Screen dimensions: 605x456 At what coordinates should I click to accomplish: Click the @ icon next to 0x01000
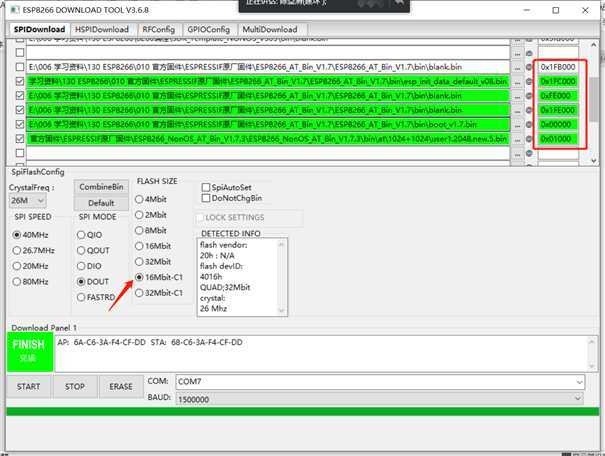529,138
